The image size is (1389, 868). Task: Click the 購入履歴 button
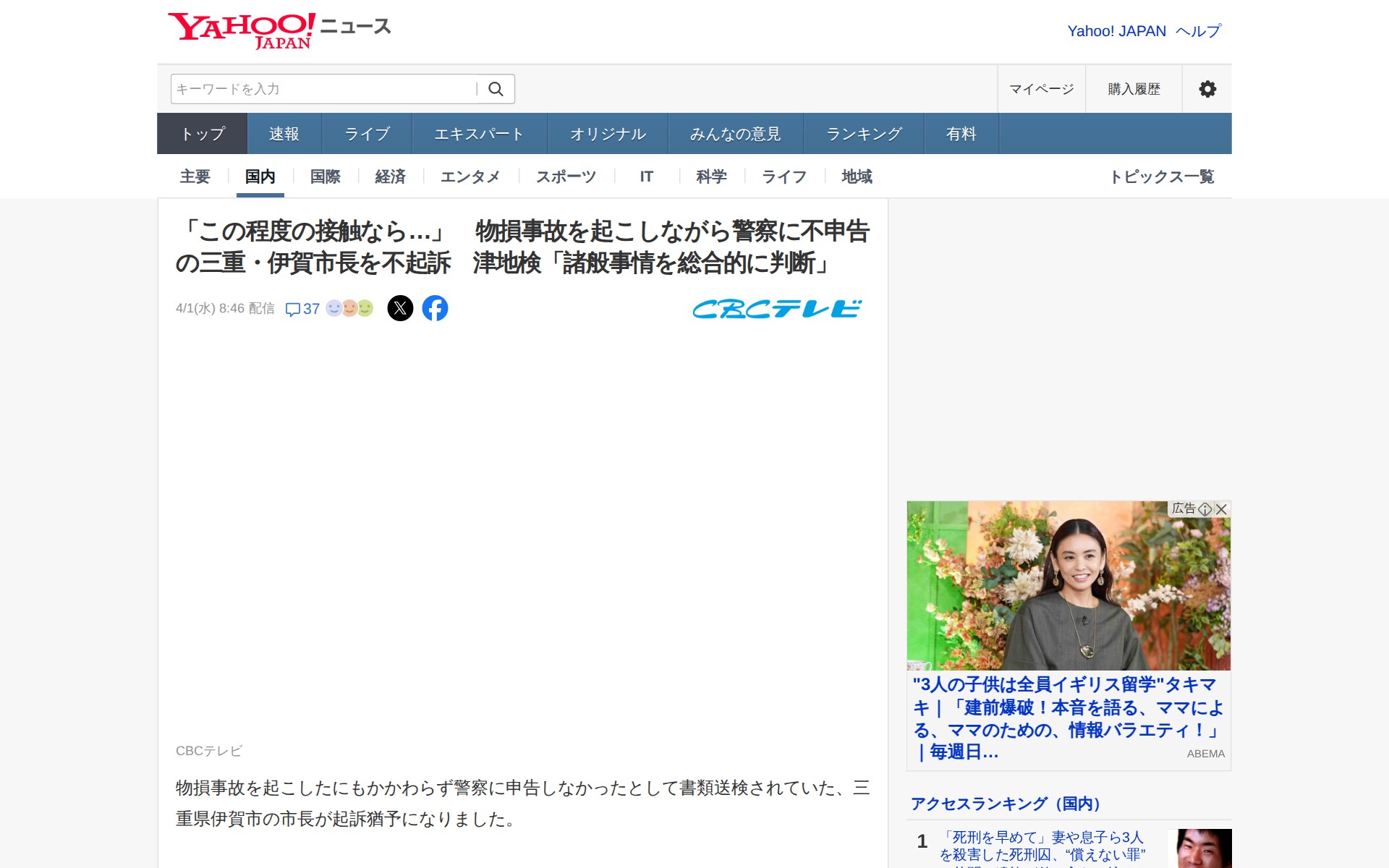click(x=1134, y=89)
